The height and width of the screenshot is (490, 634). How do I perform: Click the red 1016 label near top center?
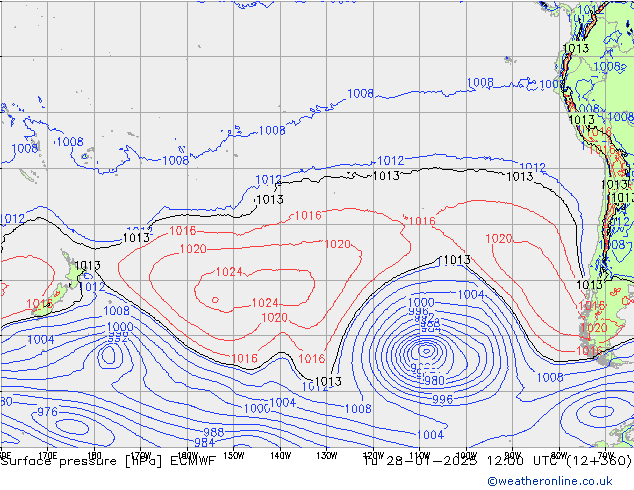307,216
